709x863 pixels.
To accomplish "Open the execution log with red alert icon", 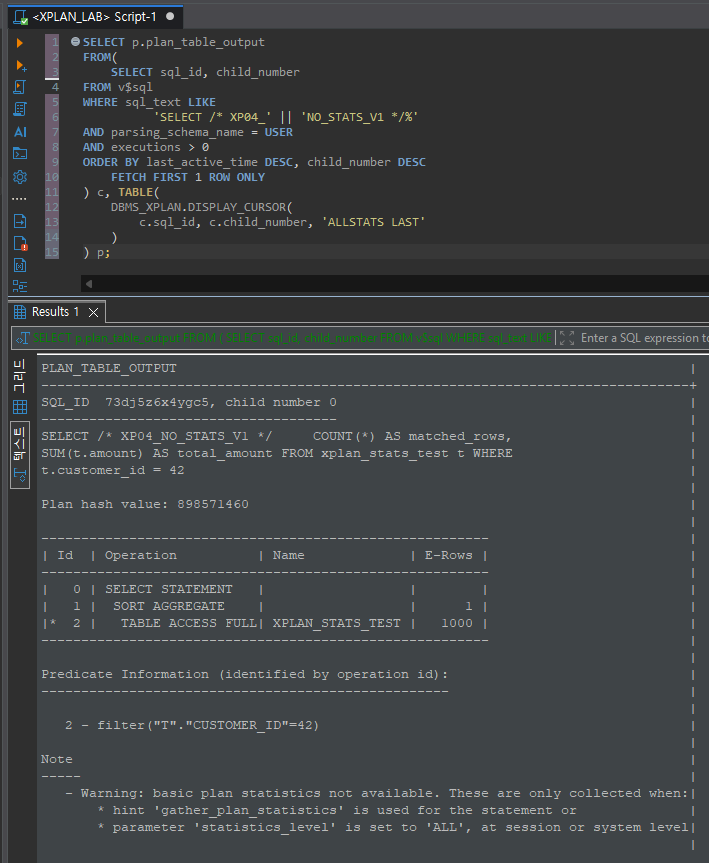I will tap(20, 243).
